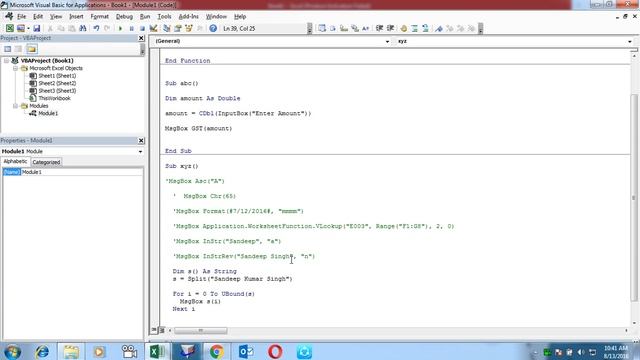
Task: Indent the selected code lines
Action: [x=380, y=28]
